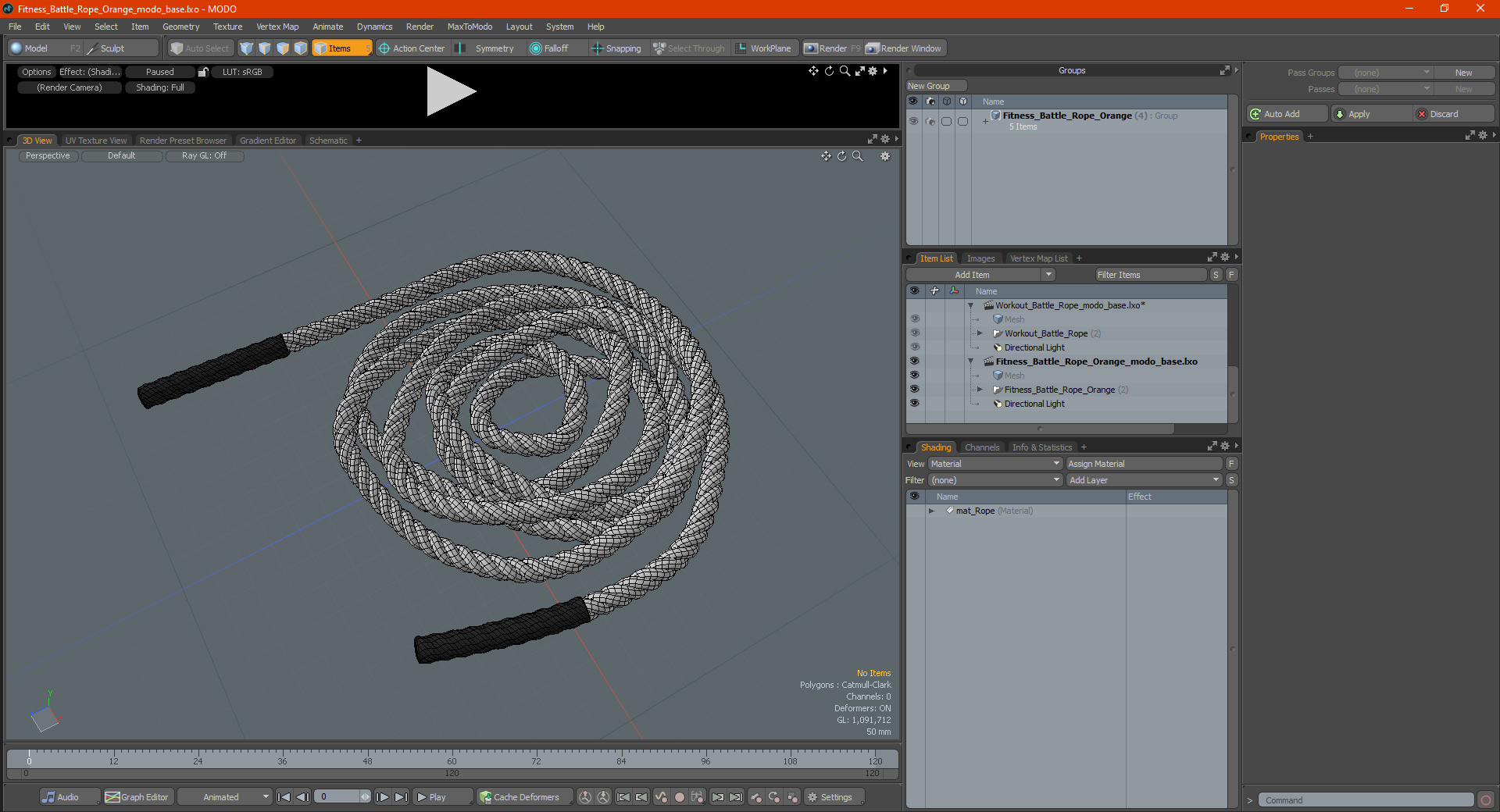Switch to Schematic tab
Screen dimensions: 1500x812
pos(328,141)
